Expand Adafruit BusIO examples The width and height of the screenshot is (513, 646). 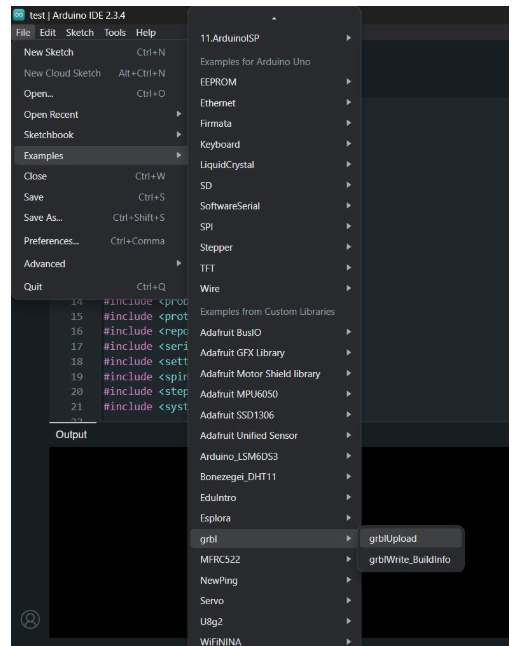click(x=274, y=332)
